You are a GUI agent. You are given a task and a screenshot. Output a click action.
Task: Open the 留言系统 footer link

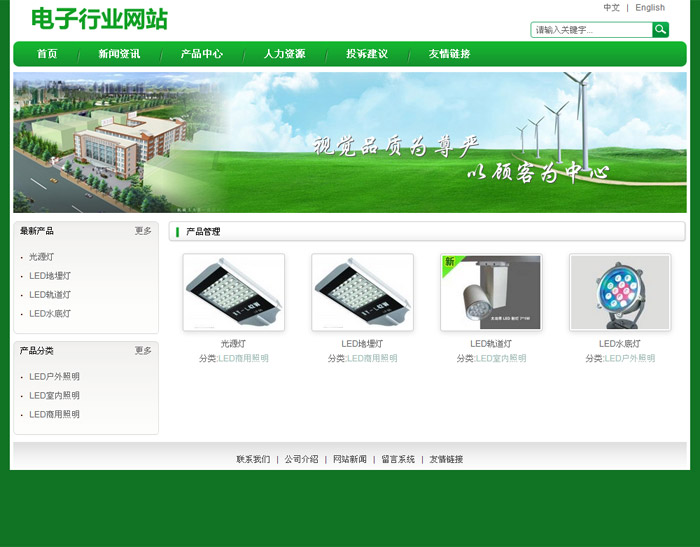(x=397, y=460)
